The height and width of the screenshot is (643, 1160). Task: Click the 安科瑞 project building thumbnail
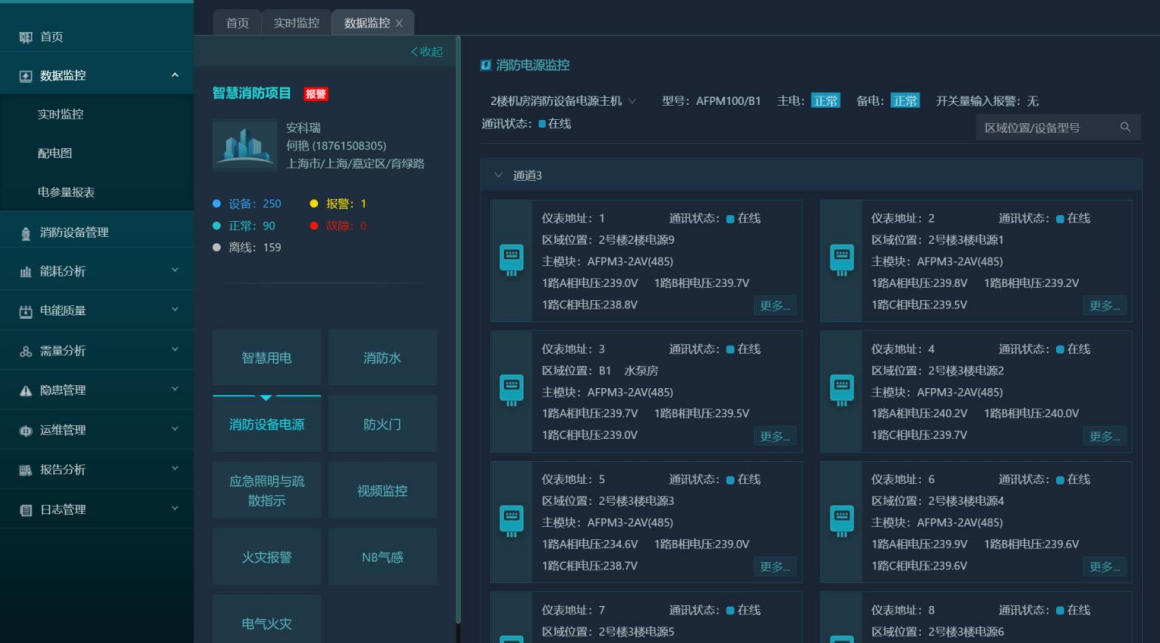click(245, 145)
